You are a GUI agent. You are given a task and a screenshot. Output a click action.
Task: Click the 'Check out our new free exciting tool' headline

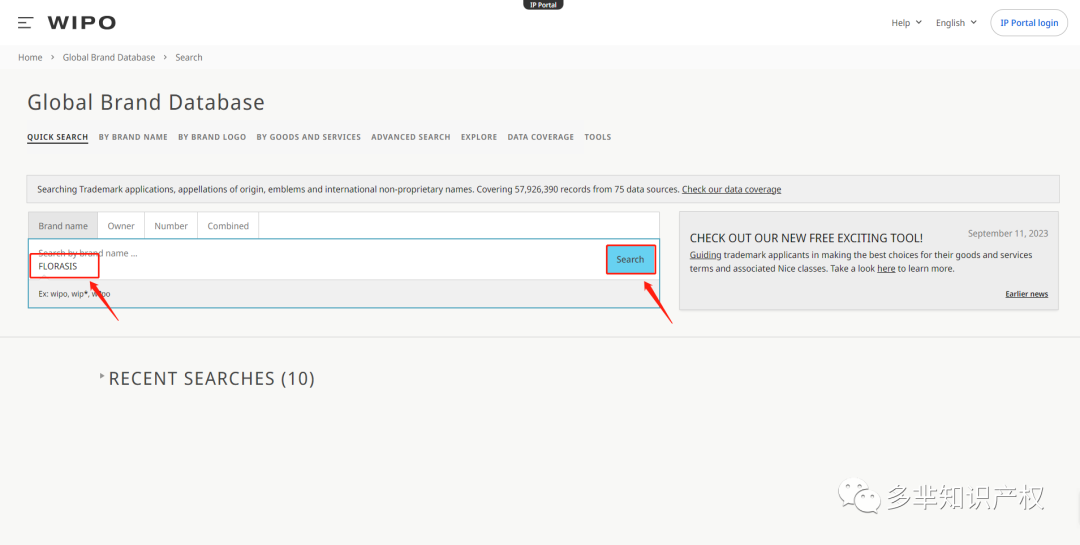[x=806, y=238]
